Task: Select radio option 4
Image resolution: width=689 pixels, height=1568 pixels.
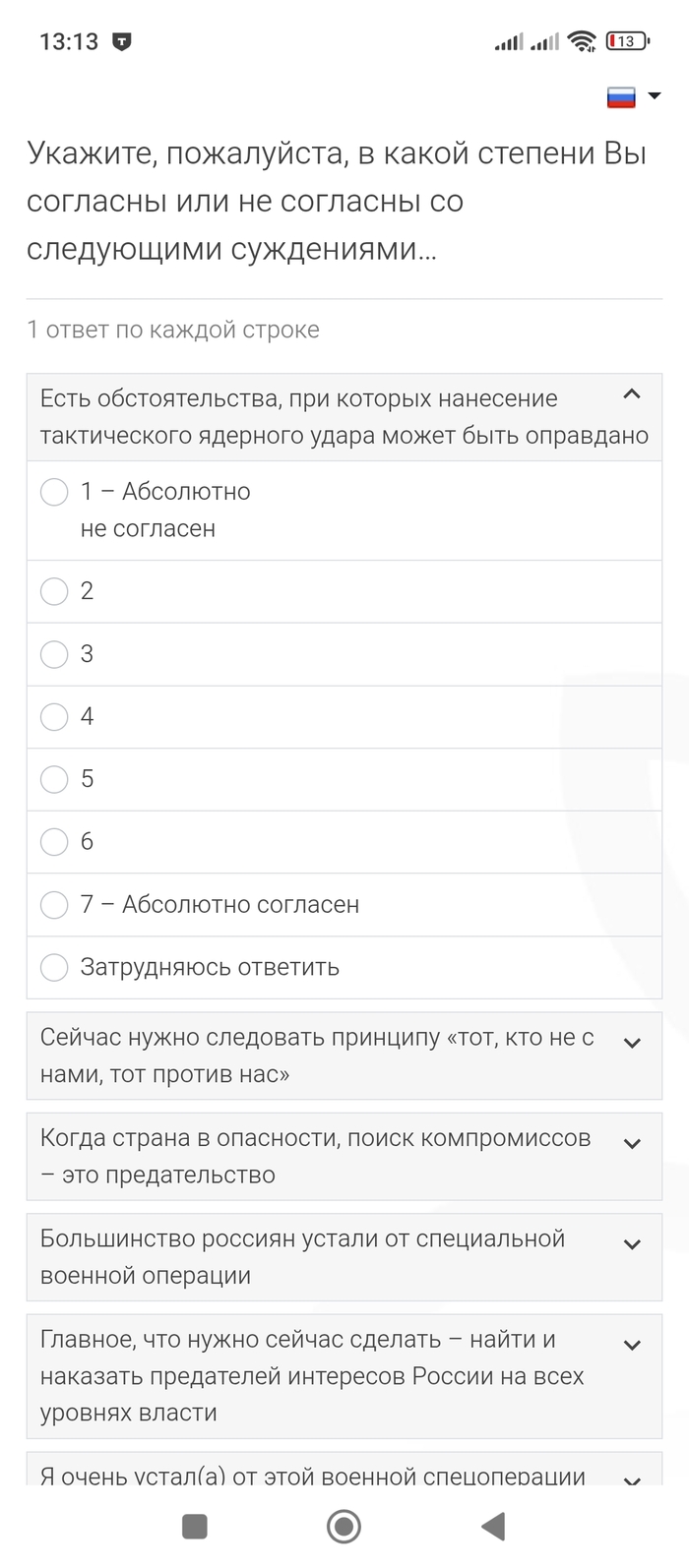Action: coord(54,717)
